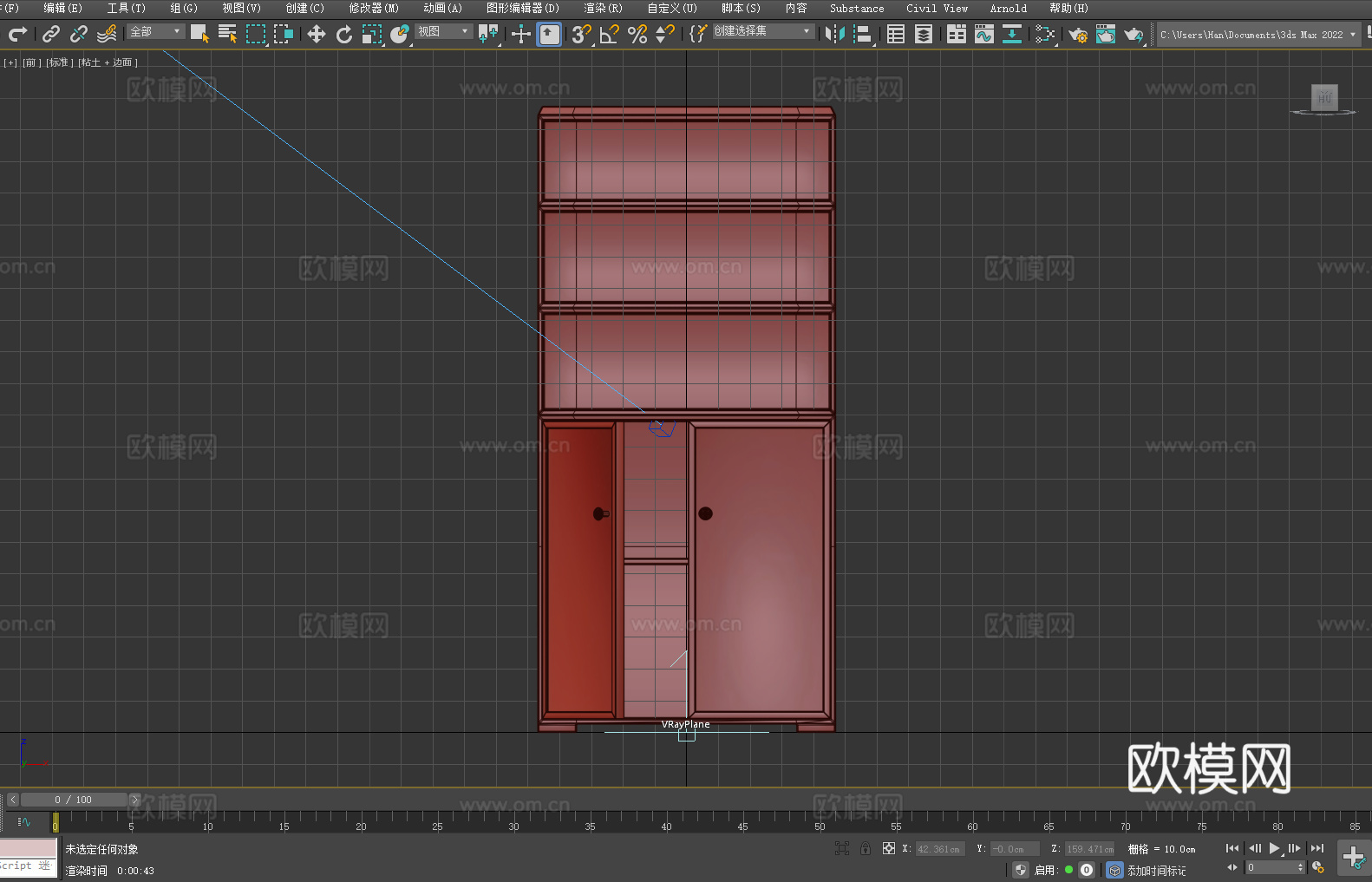The image size is (1372, 882).
Task: Open Render Setup teapot icon
Action: point(1078,34)
